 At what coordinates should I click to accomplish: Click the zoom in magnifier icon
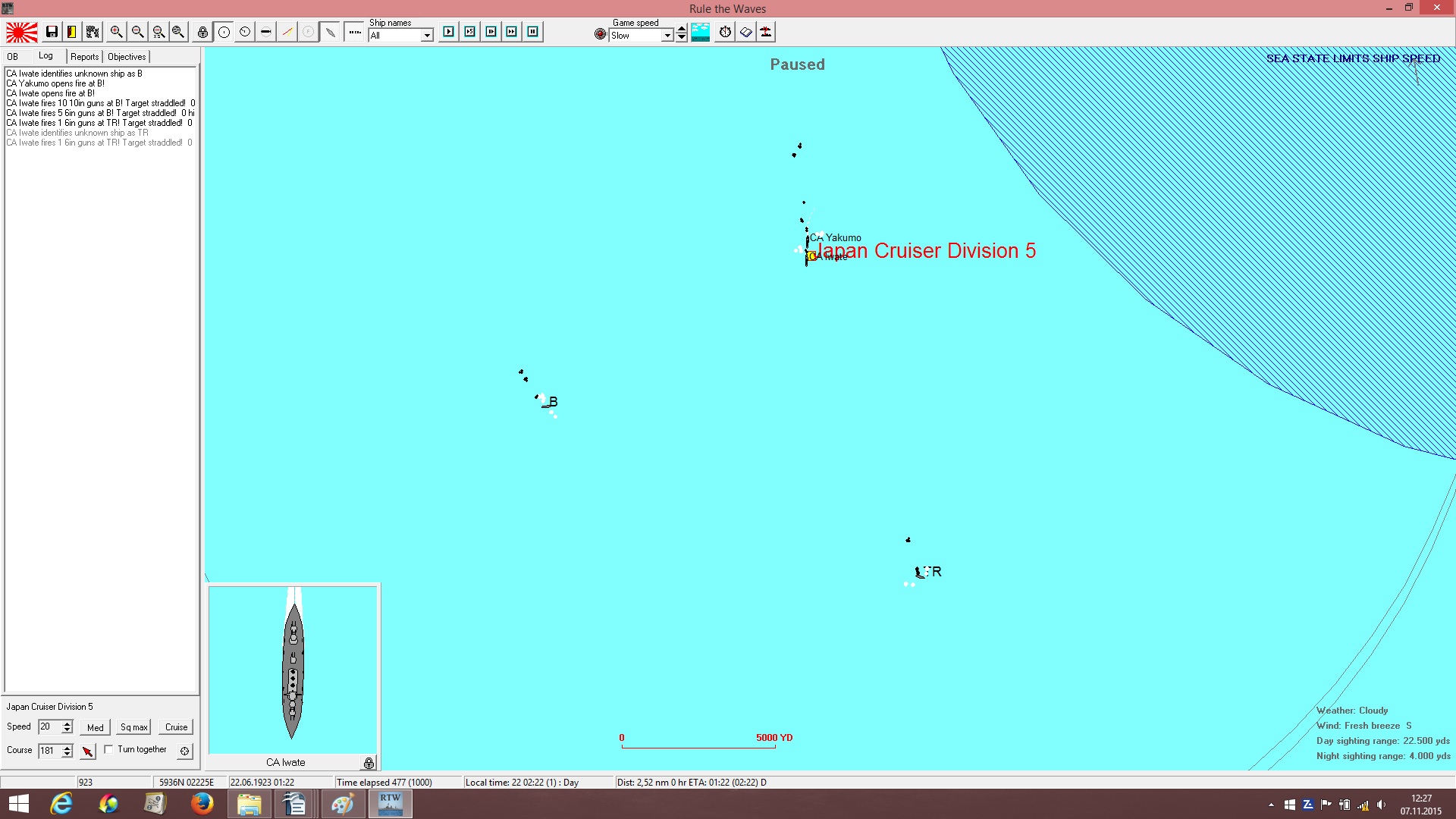(x=116, y=32)
